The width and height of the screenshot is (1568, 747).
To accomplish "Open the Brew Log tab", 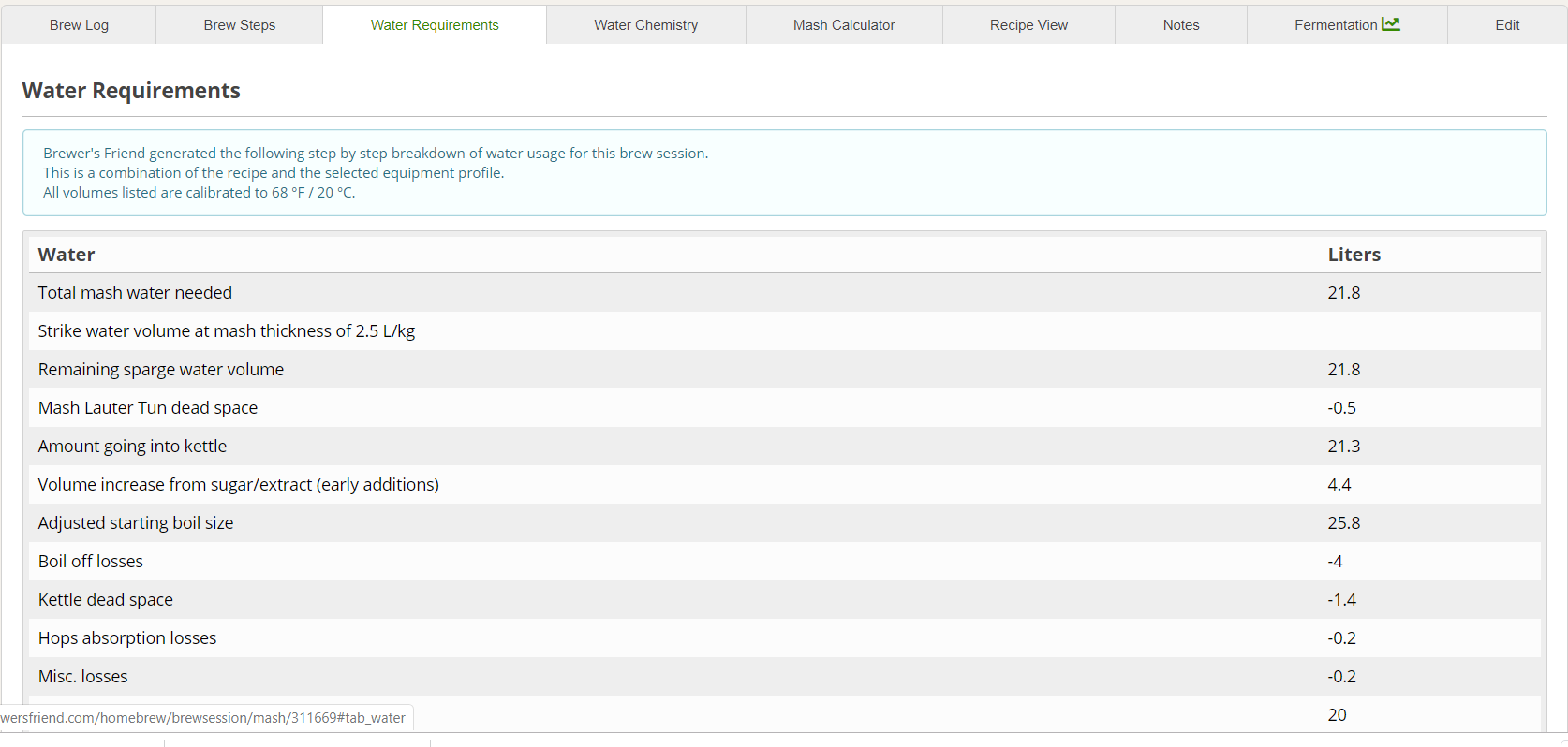I will point(79,25).
